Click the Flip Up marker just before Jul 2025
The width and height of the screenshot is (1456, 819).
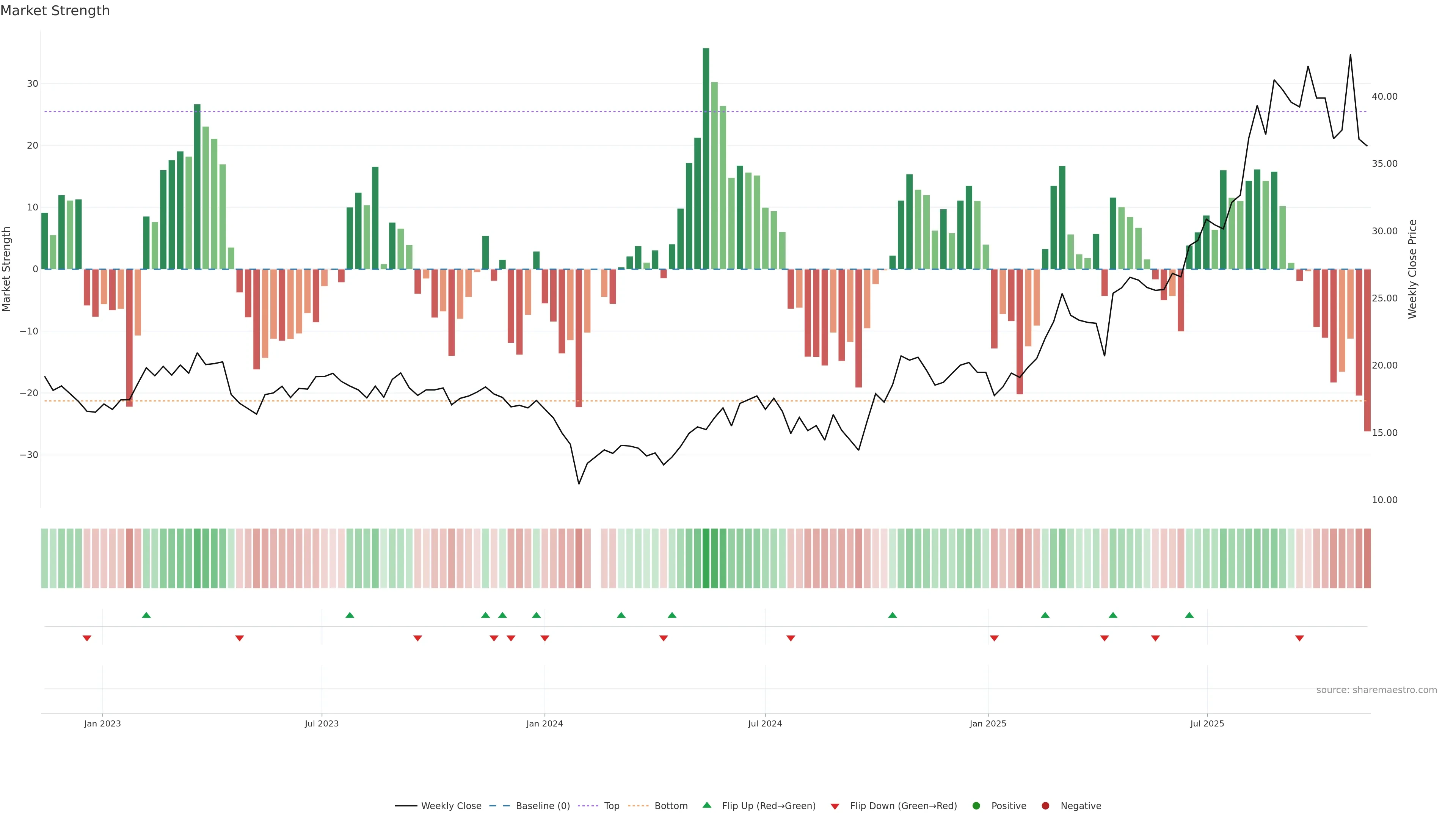click(x=1189, y=615)
